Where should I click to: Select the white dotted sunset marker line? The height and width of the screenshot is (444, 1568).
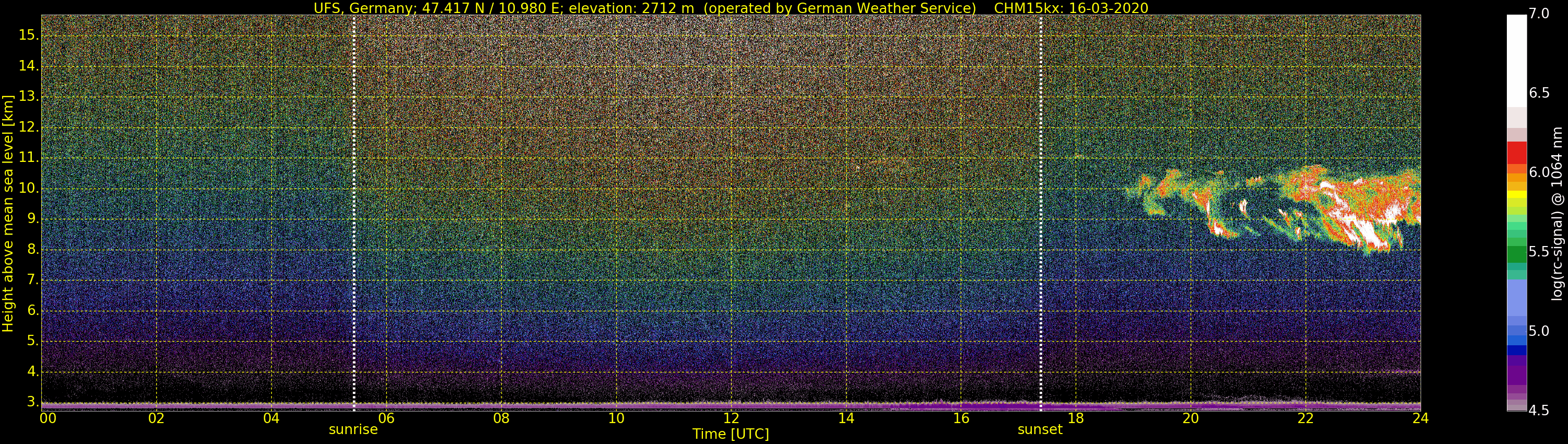[1041, 213]
